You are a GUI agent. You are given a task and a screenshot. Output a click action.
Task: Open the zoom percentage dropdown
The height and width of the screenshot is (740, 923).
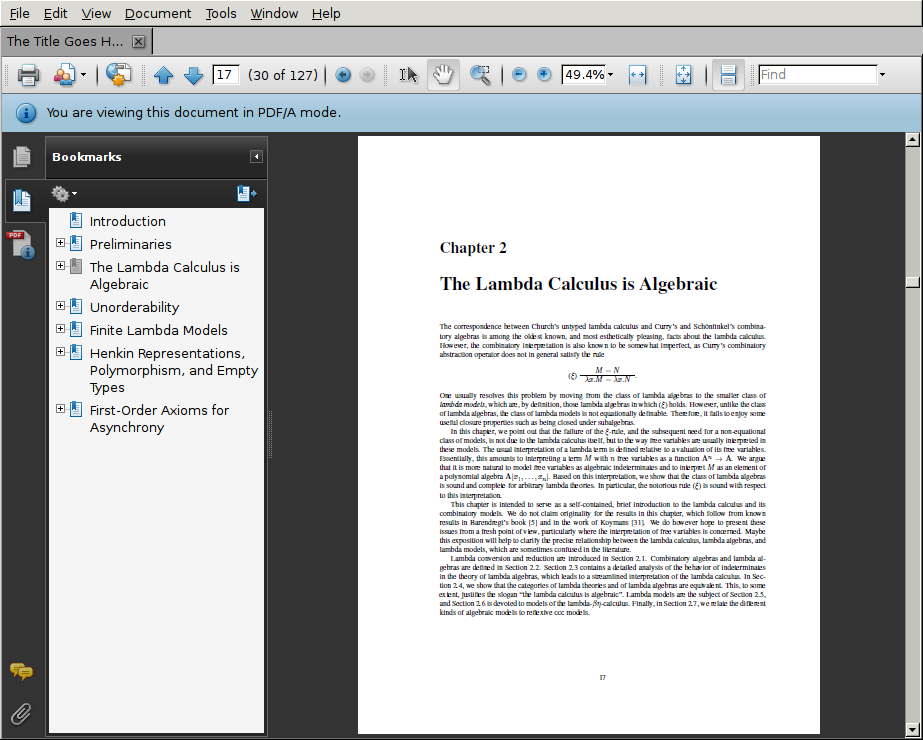click(610, 75)
